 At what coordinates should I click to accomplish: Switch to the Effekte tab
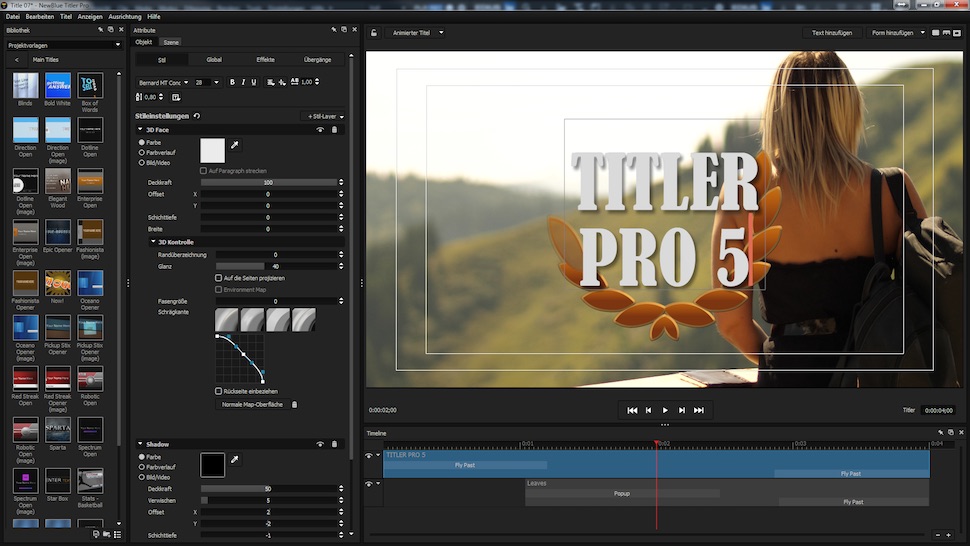(x=265, y=60)
